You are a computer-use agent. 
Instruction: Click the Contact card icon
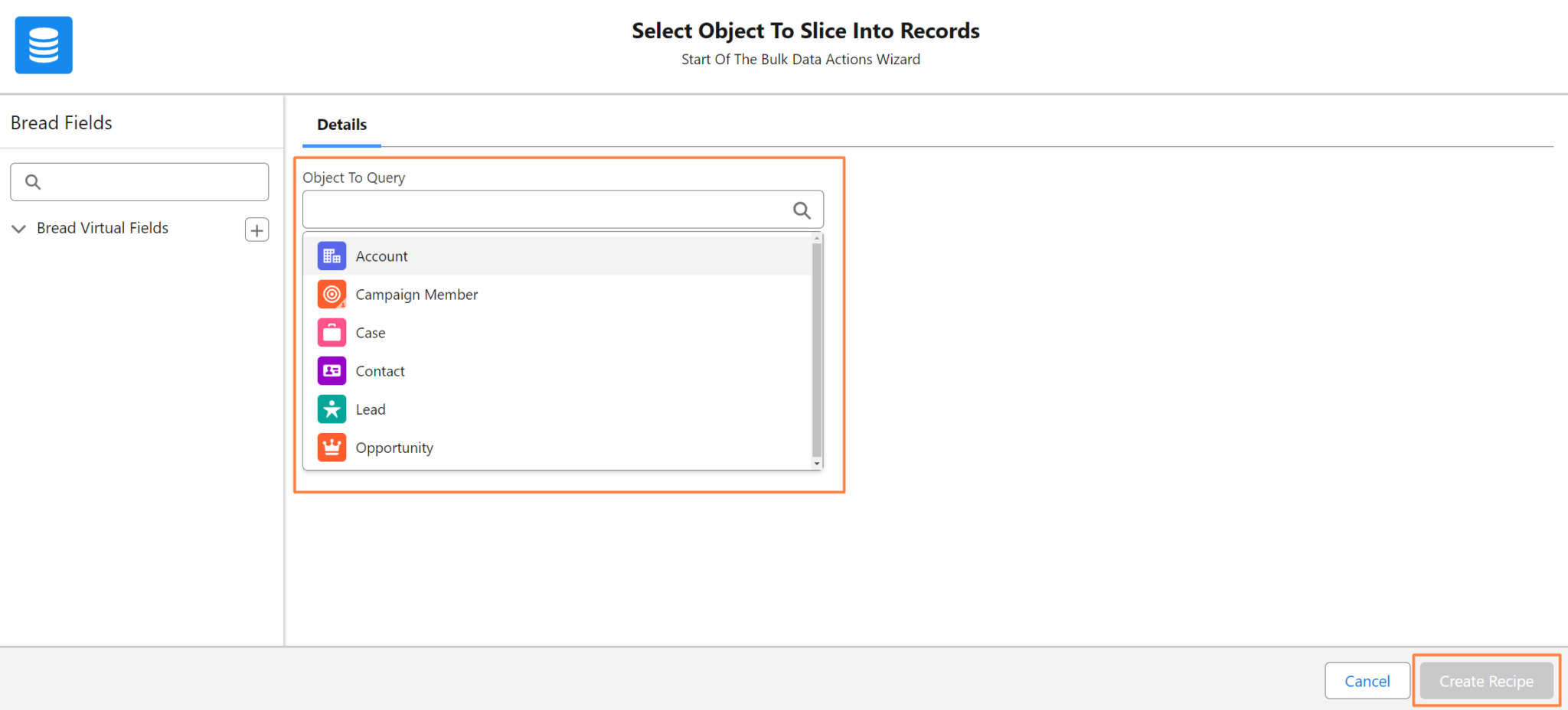tap(332, 370)
